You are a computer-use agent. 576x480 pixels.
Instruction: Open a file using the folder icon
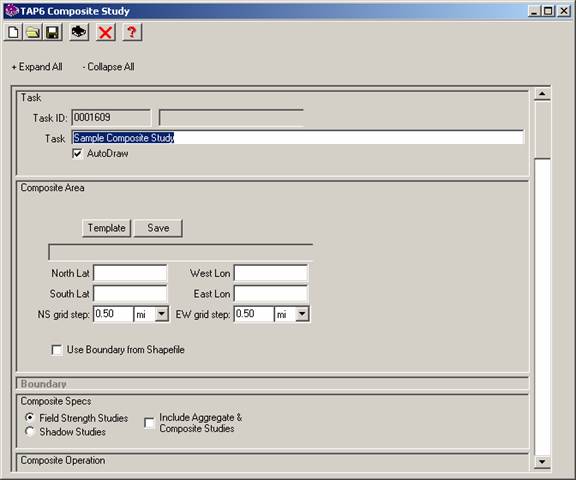click(33, 32)
